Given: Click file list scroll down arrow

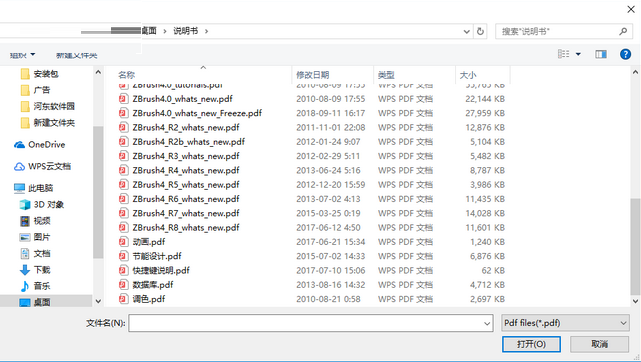Looking at the screenshot, I should pyautogui.click(x=635, y=301).
